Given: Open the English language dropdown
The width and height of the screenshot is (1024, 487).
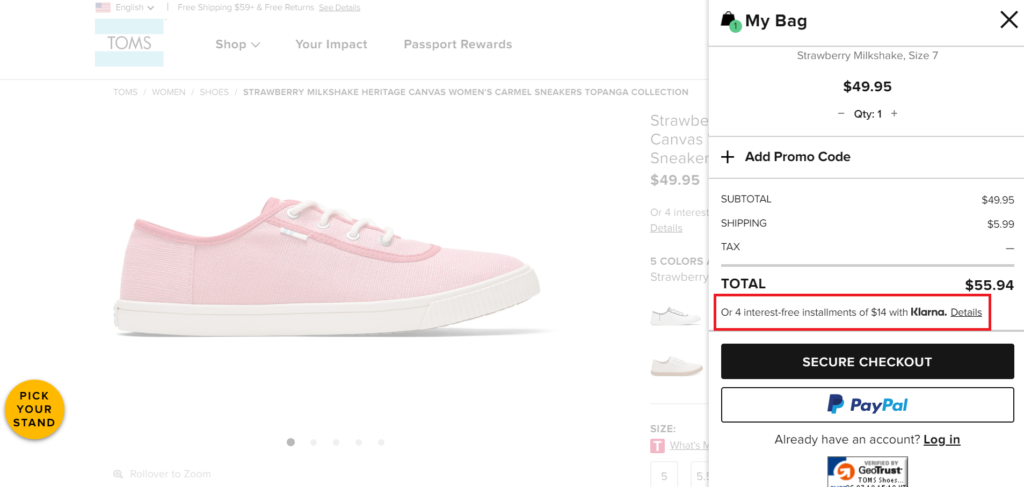Looking at the screenshot, I should click(x=125, y=8).
